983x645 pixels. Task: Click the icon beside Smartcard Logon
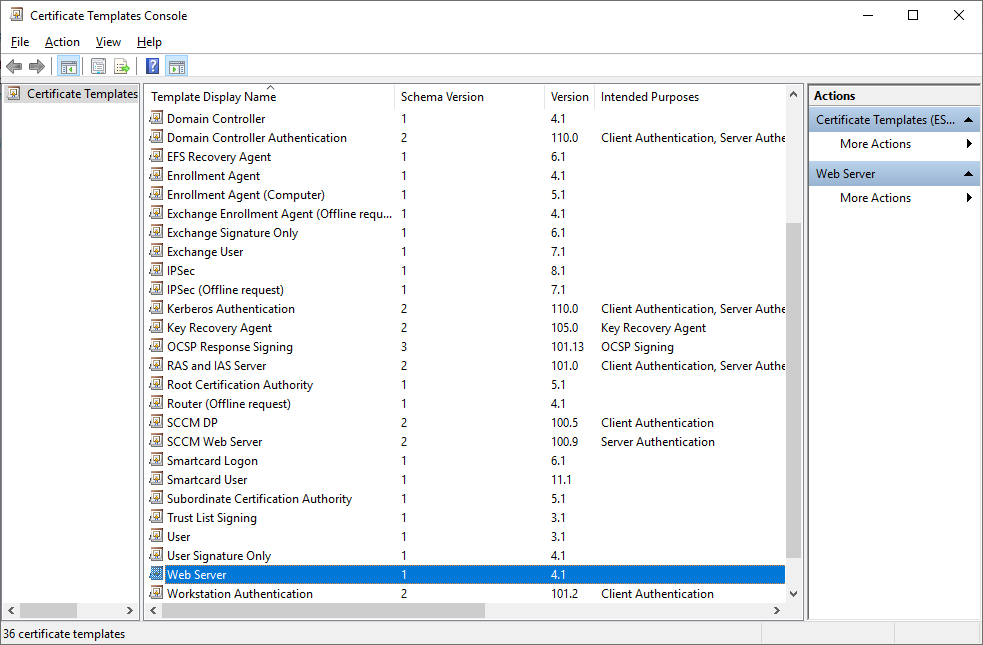pyautogui.click(x=156, y=460)
